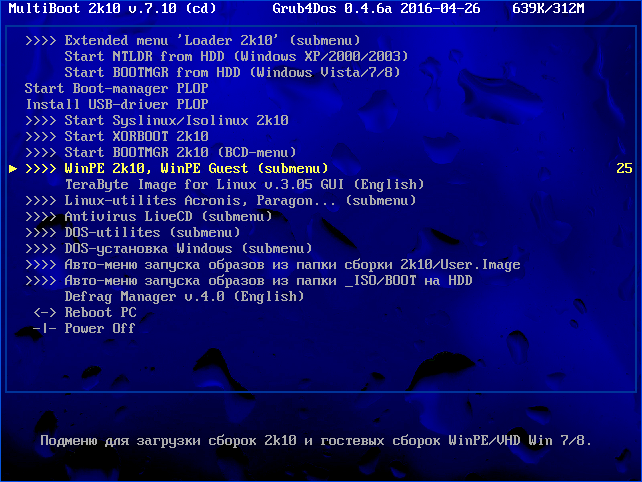Screen dimensions: 642x482
Task: Launch Defrag Manager v.4.0 English
Action: pyautogui.click(x=184, y=296)
